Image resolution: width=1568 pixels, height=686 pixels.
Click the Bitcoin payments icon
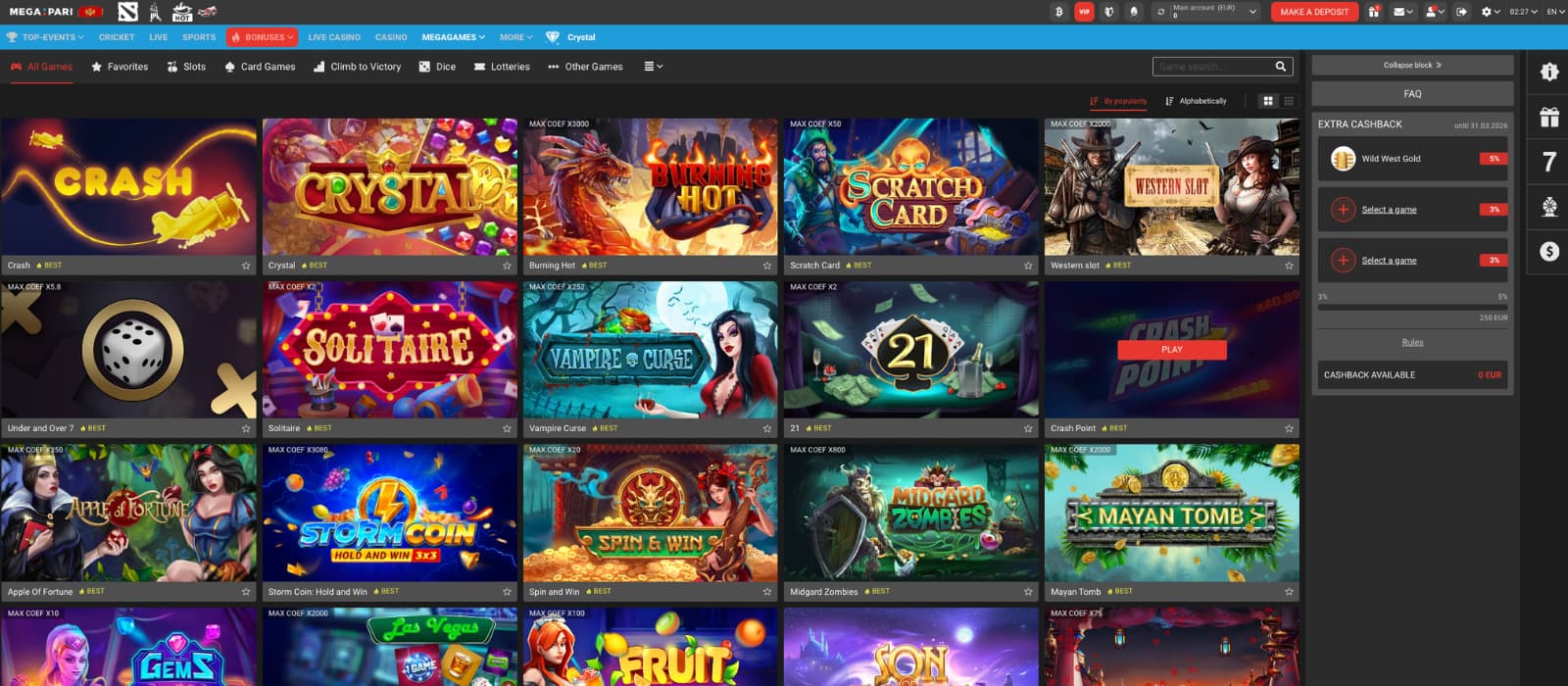(1058, 12)
